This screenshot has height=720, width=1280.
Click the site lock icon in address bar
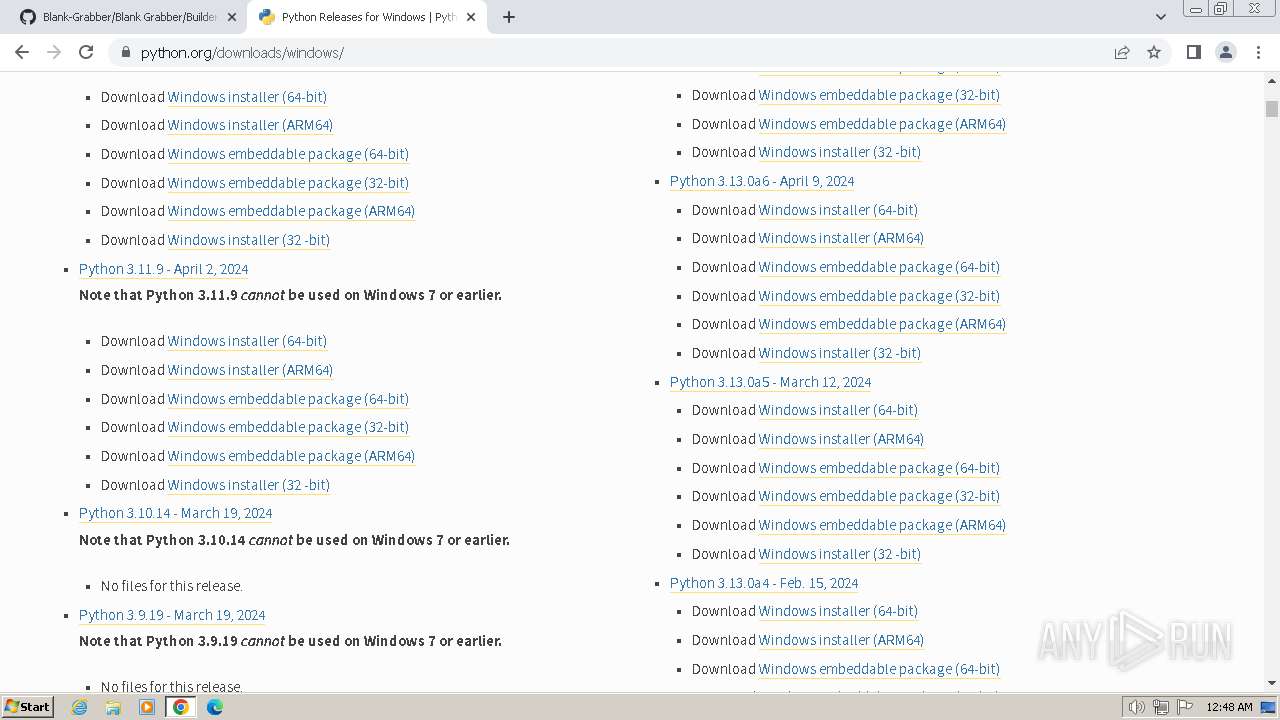coord(125,52)
